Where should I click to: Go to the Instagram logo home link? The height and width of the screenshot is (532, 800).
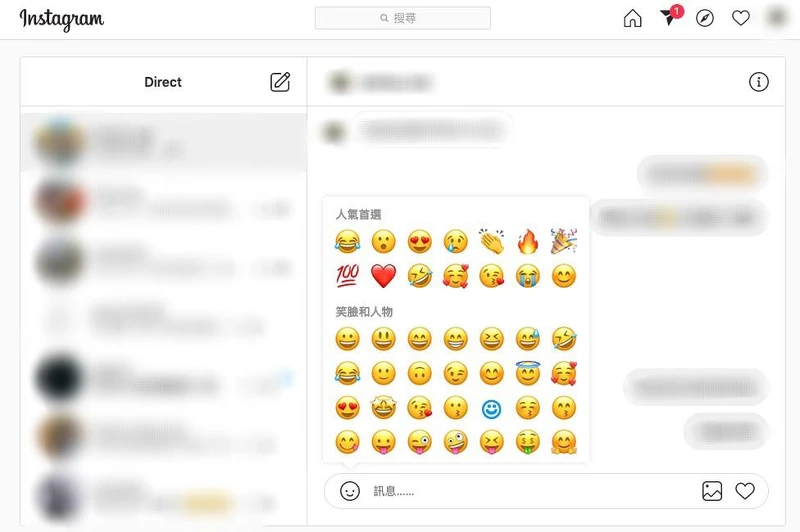coord(62,19)
